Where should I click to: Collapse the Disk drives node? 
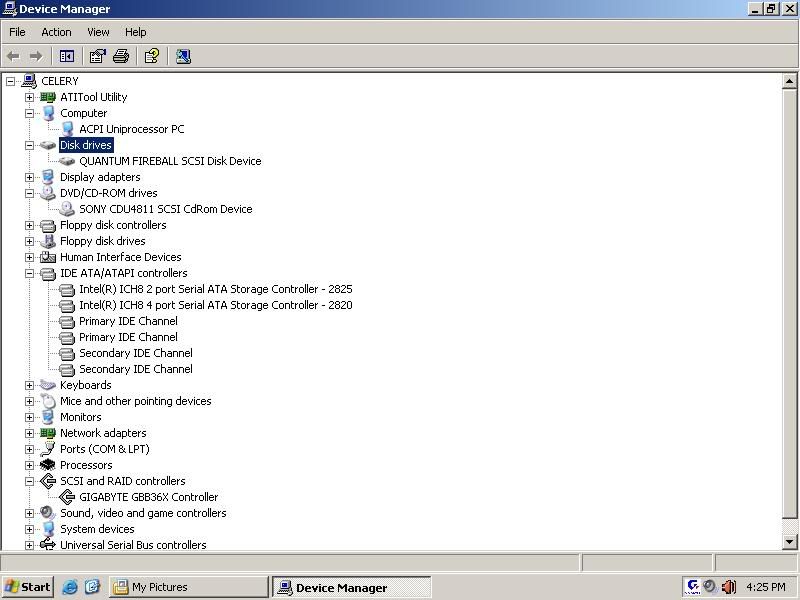point(30,145)
